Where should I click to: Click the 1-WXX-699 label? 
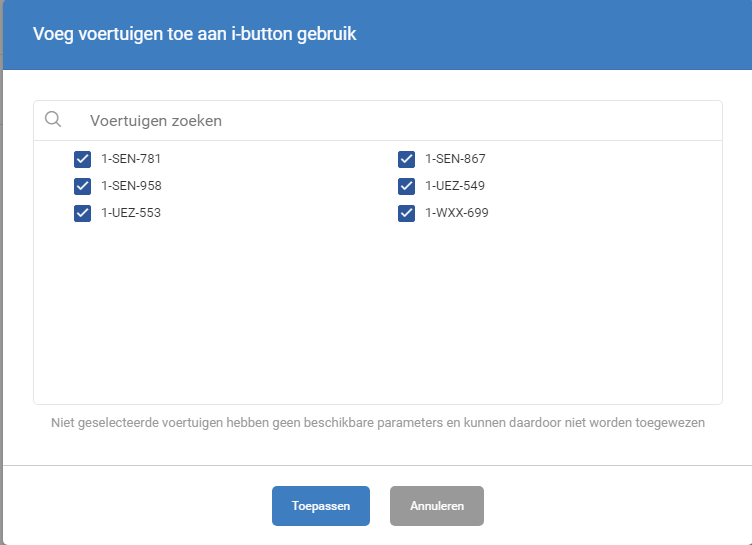457,213
